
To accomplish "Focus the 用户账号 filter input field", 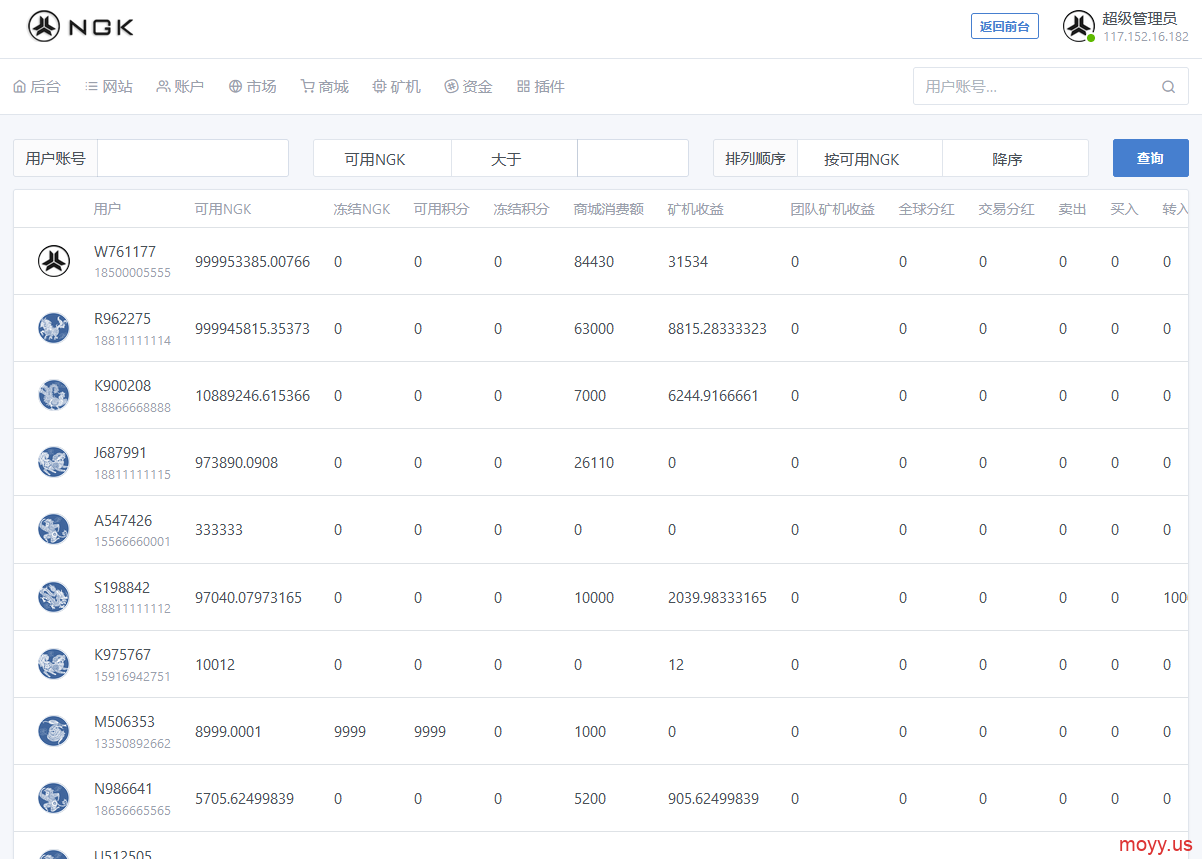I will coord(193,158).
